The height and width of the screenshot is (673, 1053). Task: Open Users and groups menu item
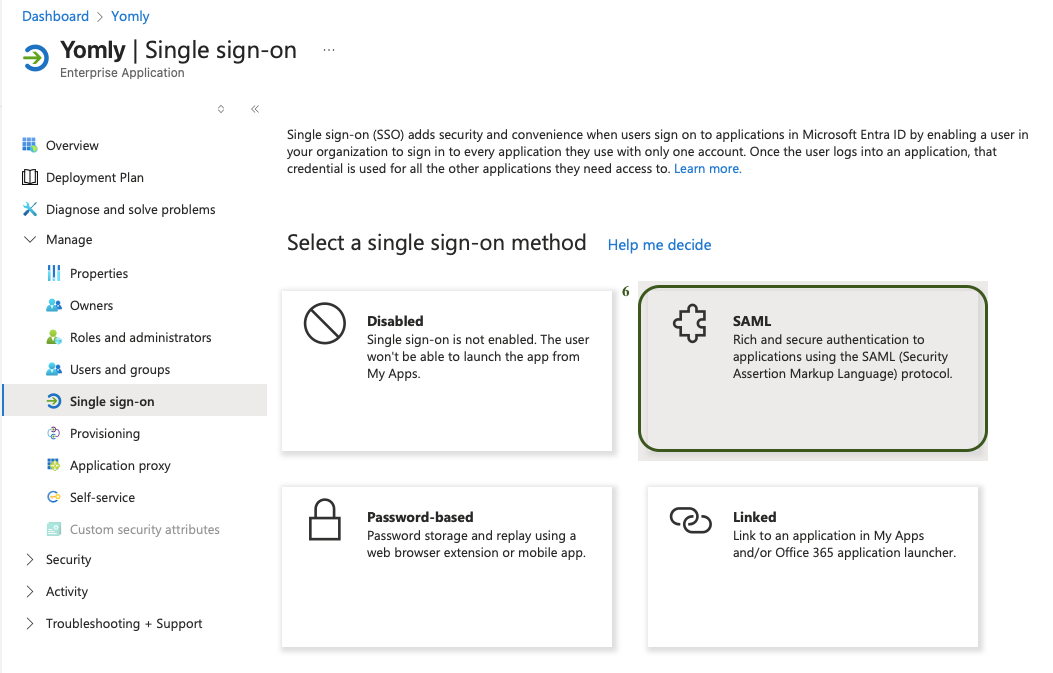coord(120,369)
